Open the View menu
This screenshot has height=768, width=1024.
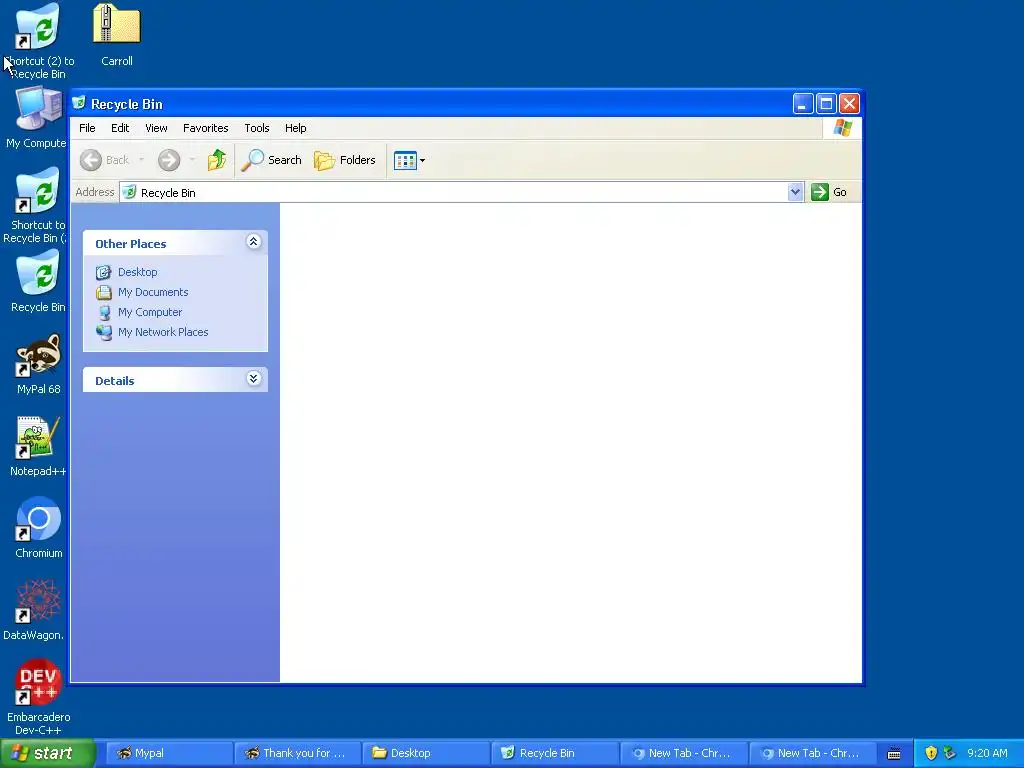tap(156, 128)
